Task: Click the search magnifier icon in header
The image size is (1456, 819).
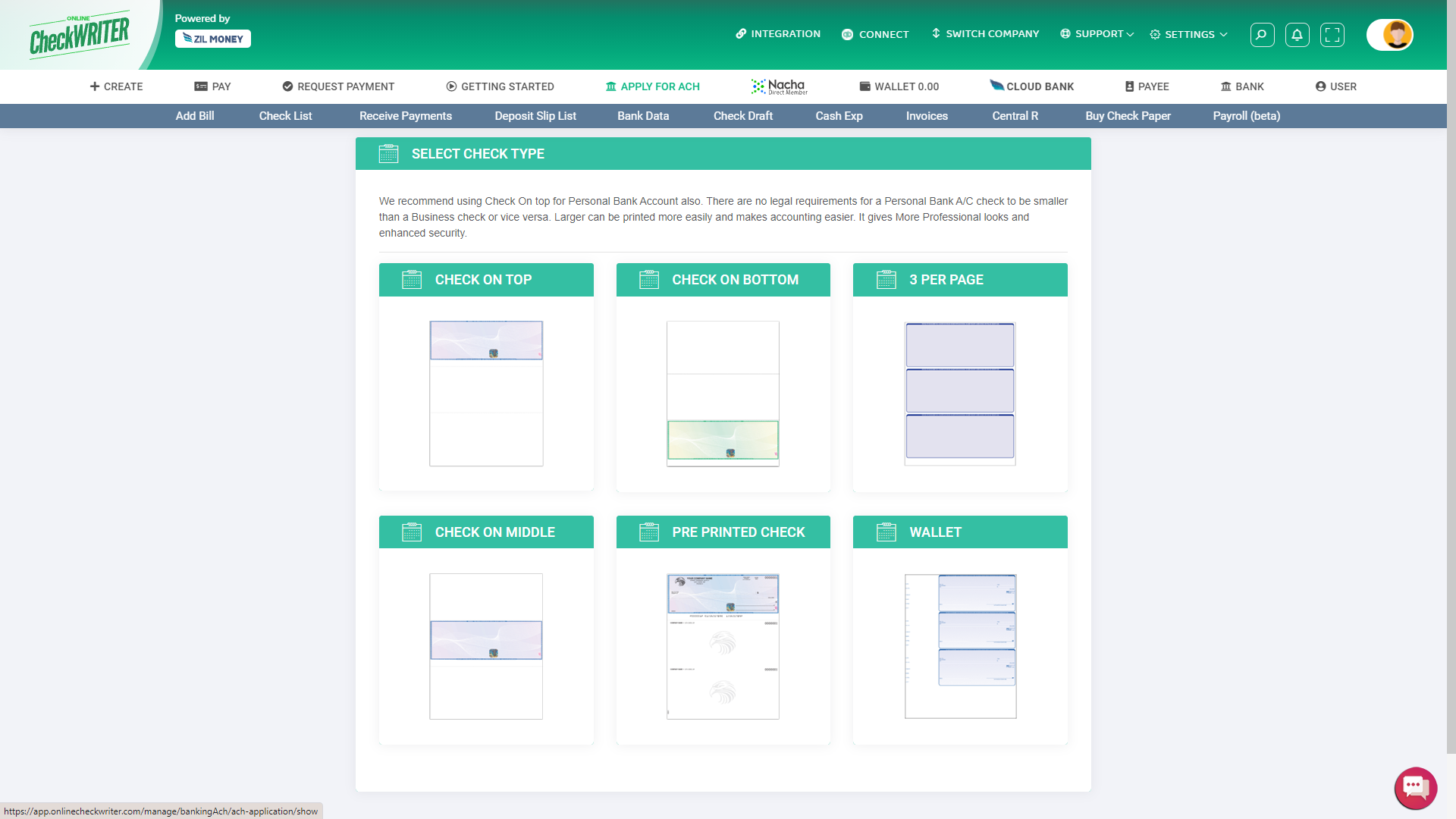Action: pyautogui.click(x=1262, y=35)
